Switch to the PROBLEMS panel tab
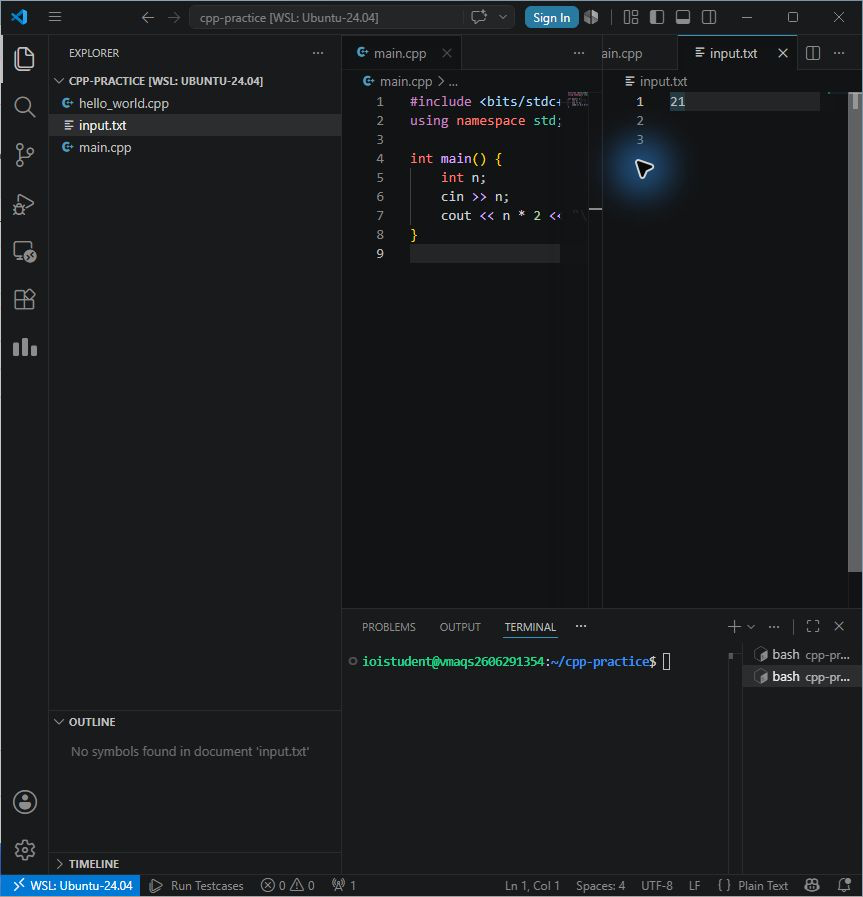 pos(388,627)
